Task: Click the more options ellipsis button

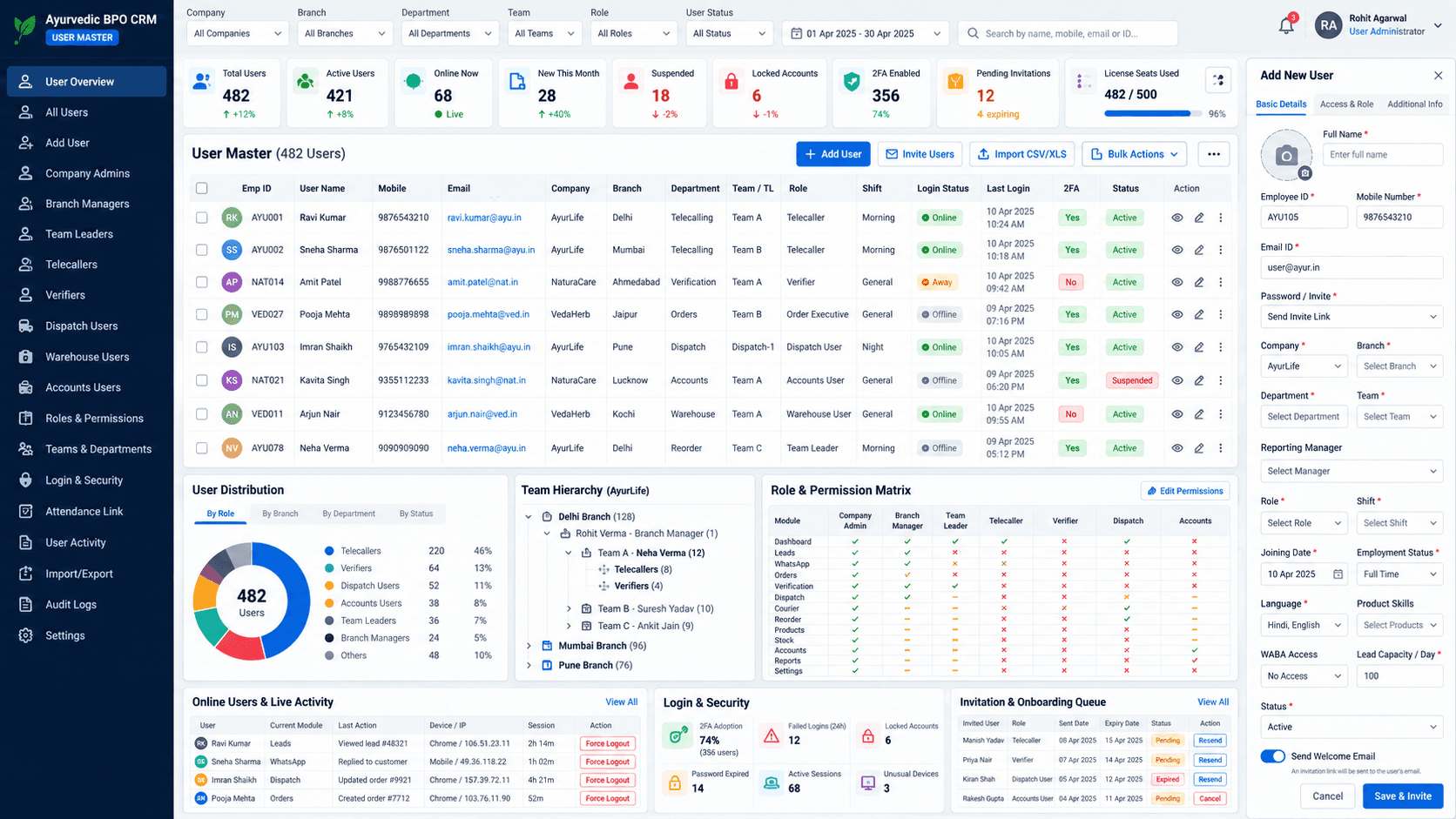Action: point(1214,154)
